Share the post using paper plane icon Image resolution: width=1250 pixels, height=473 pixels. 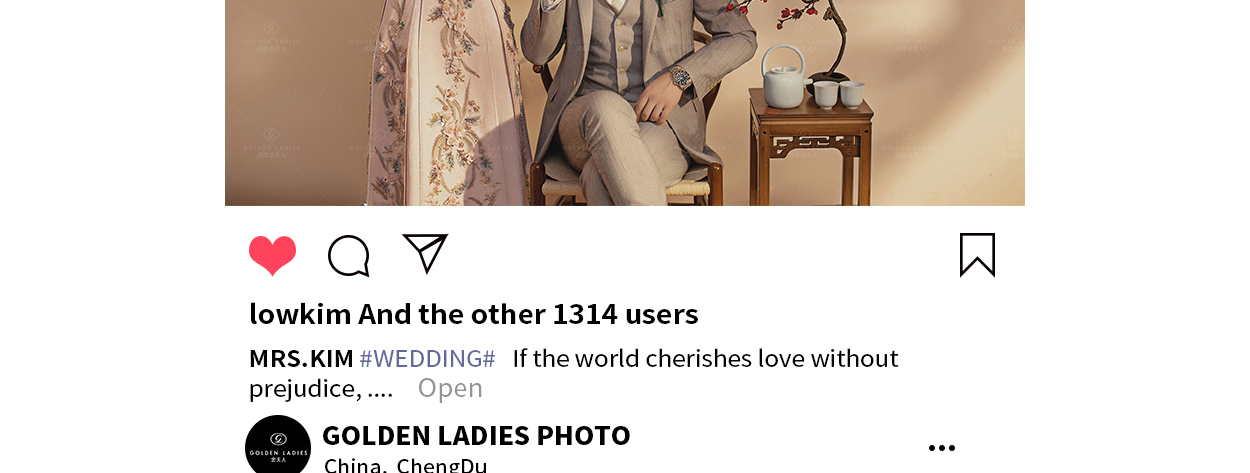[x=425, y=253]
